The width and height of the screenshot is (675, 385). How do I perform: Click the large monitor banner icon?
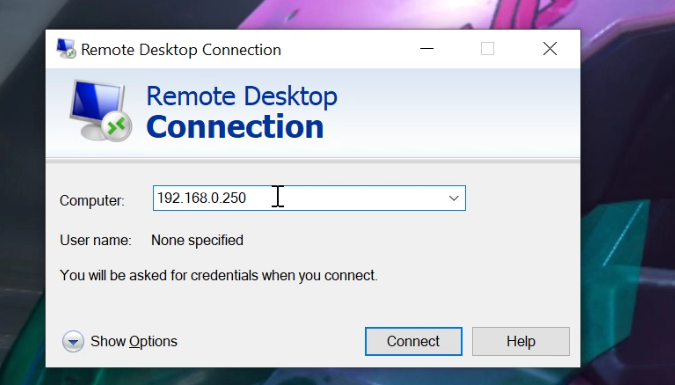[101, 111]
